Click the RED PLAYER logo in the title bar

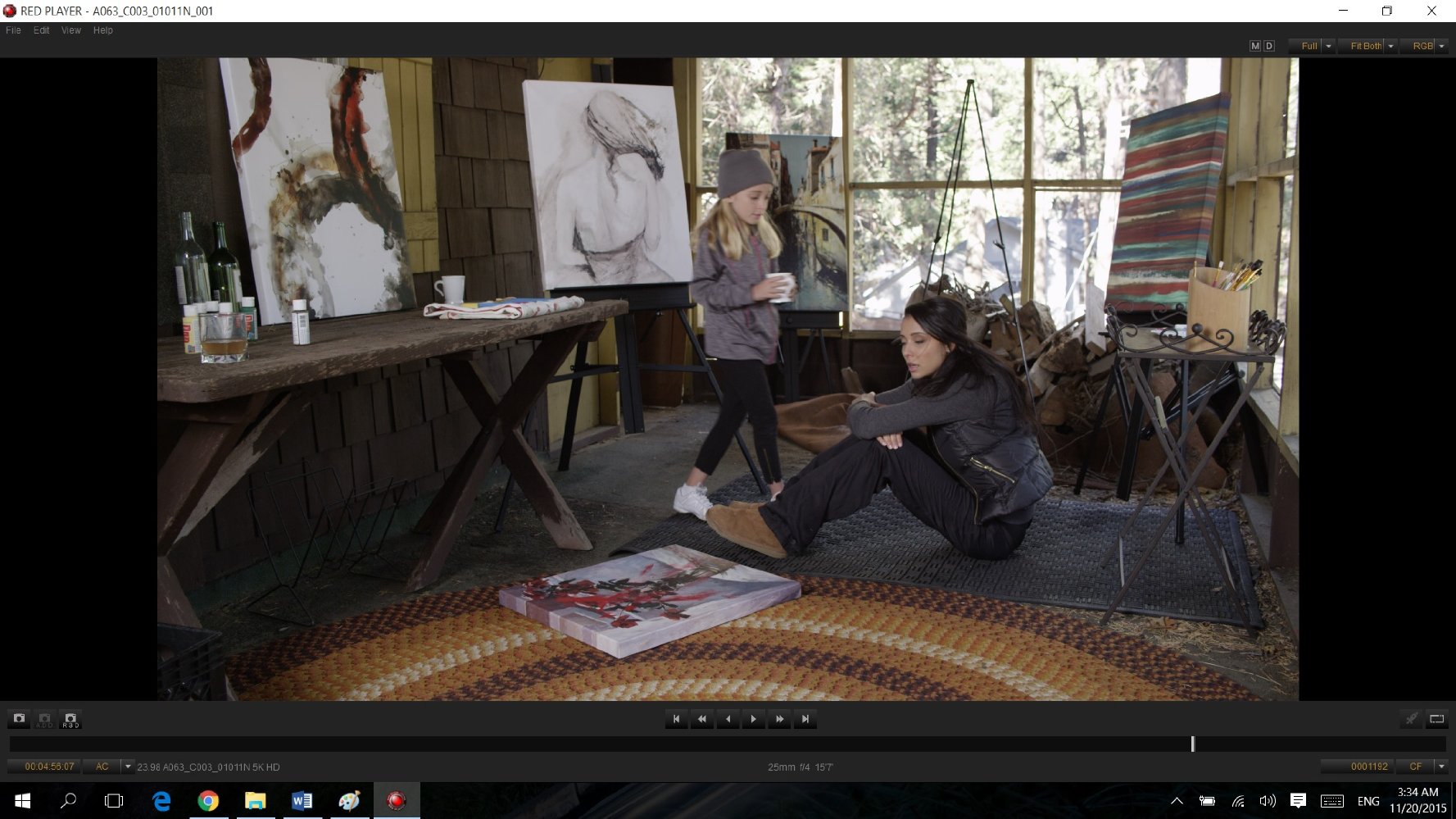pos(10,11)
